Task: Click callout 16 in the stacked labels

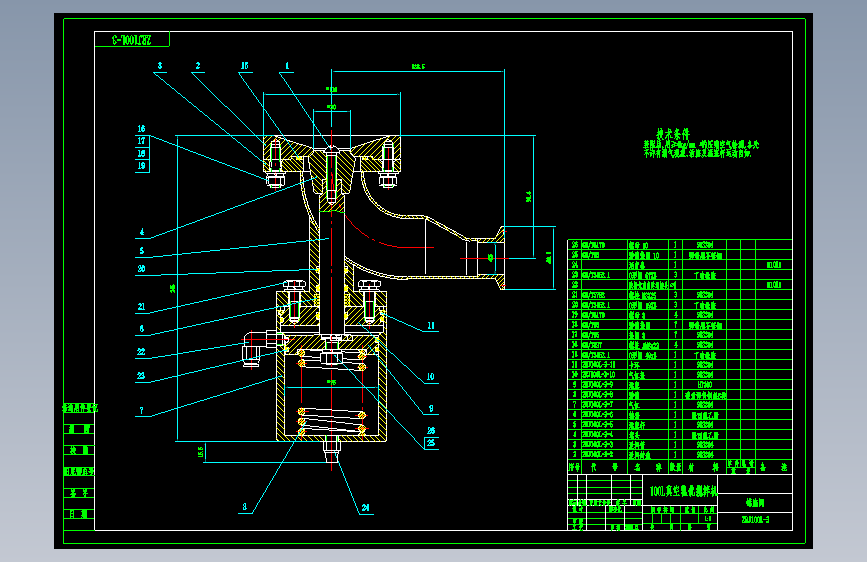Action: [142, 129]
